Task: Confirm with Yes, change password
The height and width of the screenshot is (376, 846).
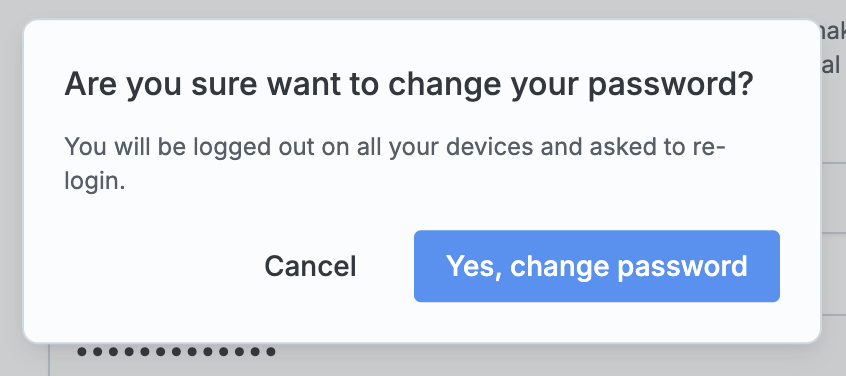Action: (597, 266)
